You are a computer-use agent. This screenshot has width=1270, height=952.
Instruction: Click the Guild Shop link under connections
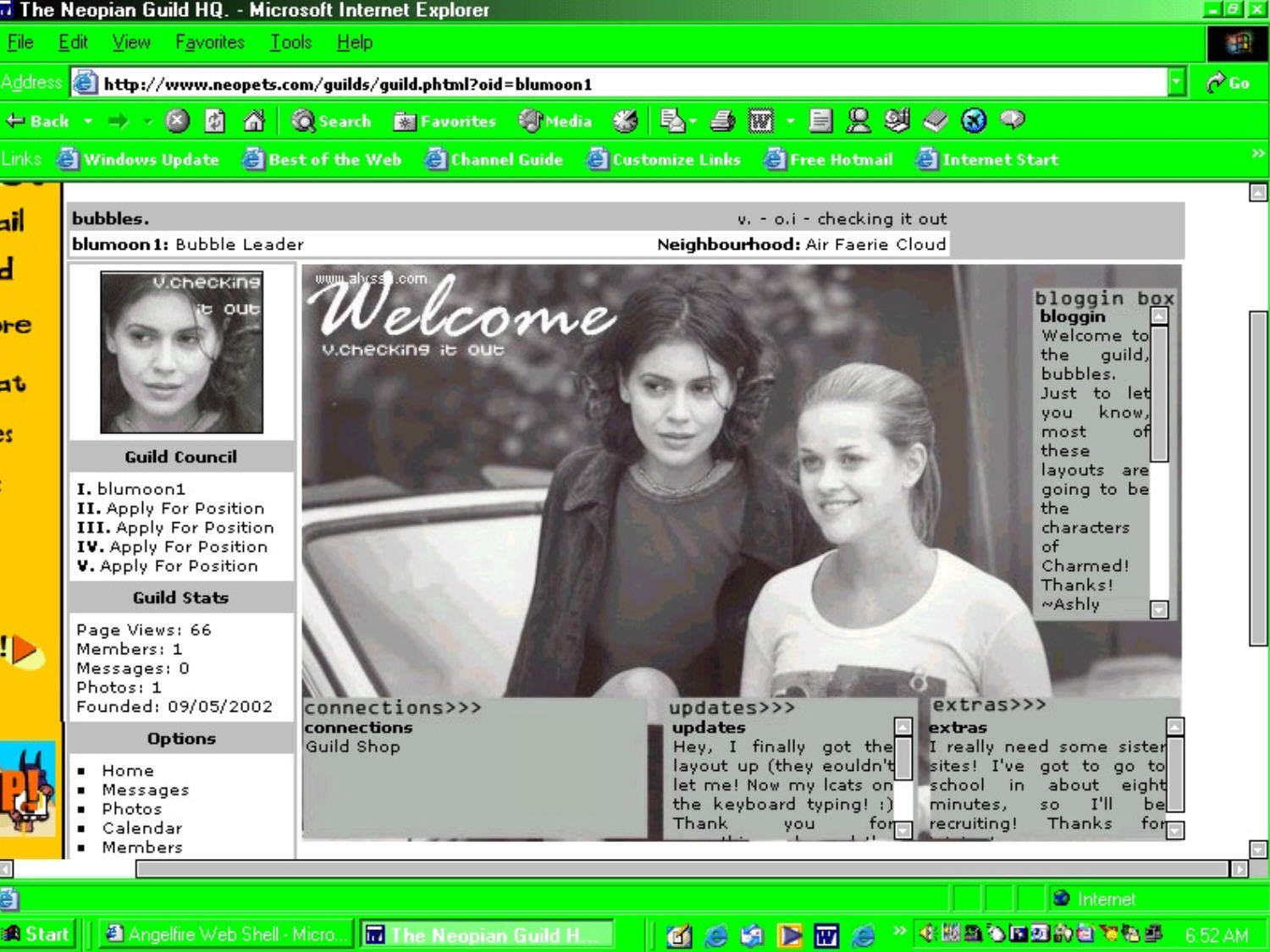(352, 746)
